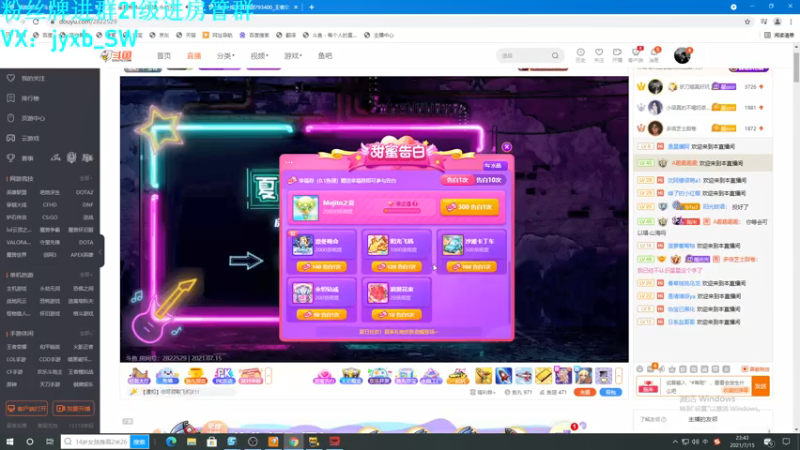The image size is (800, 450).
Task: Click the 300 告白1次 button for Mojito之夏
Action: pos(469,207)
